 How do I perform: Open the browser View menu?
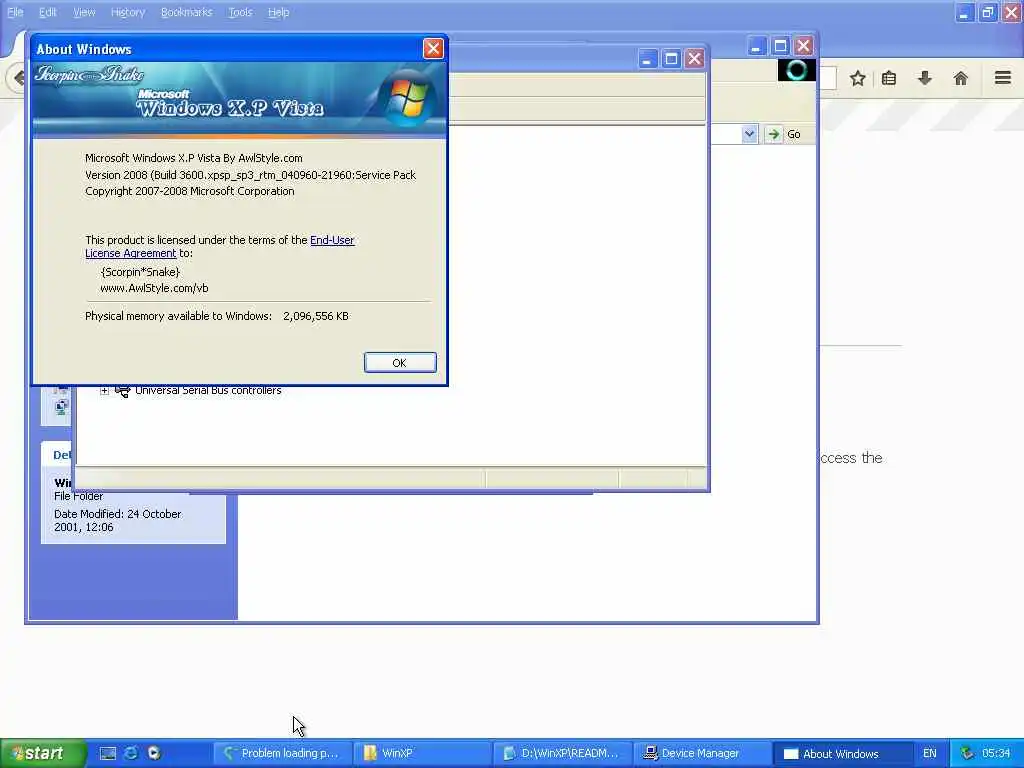(84, 12)
